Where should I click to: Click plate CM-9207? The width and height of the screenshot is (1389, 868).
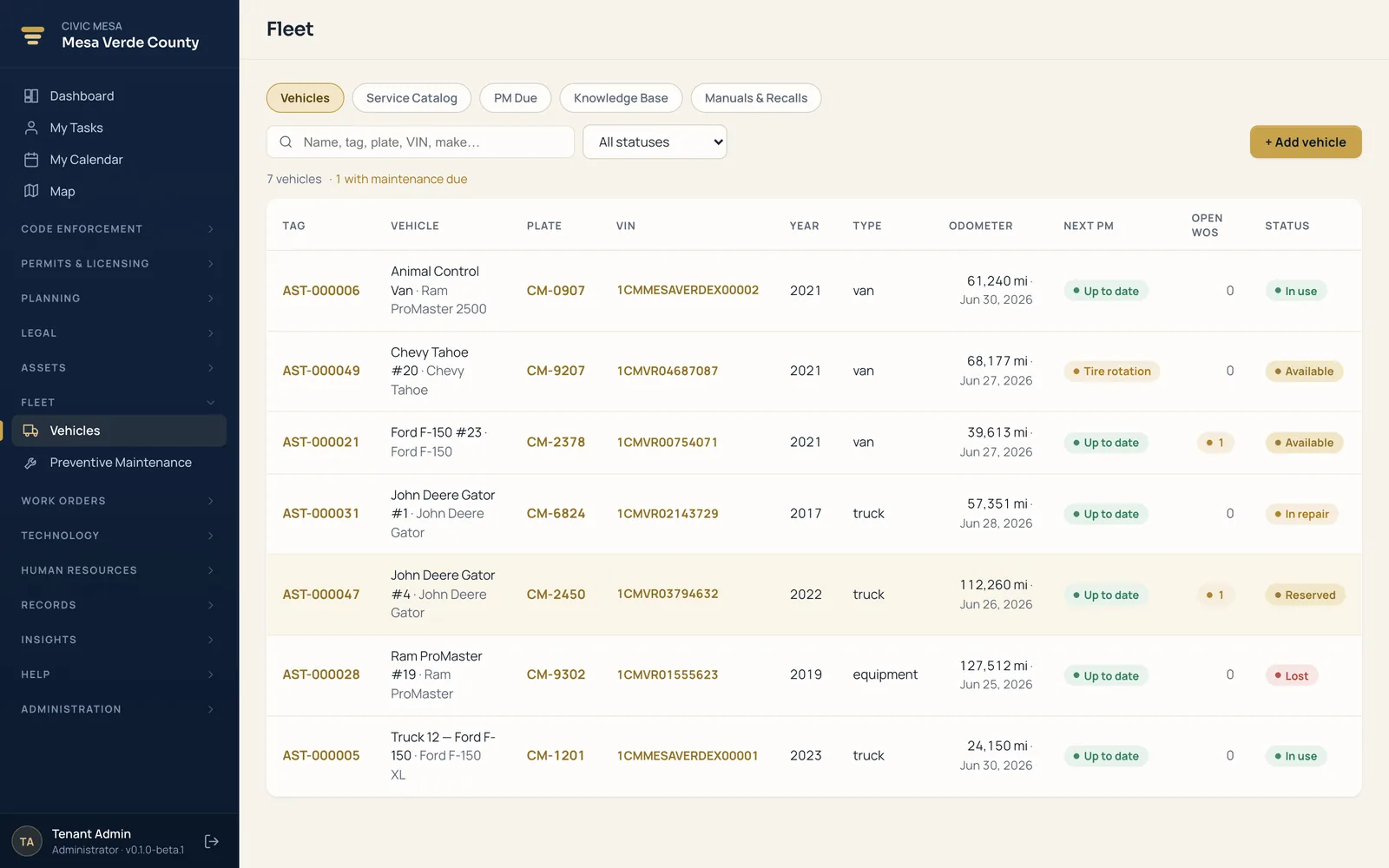click(556, 371)
